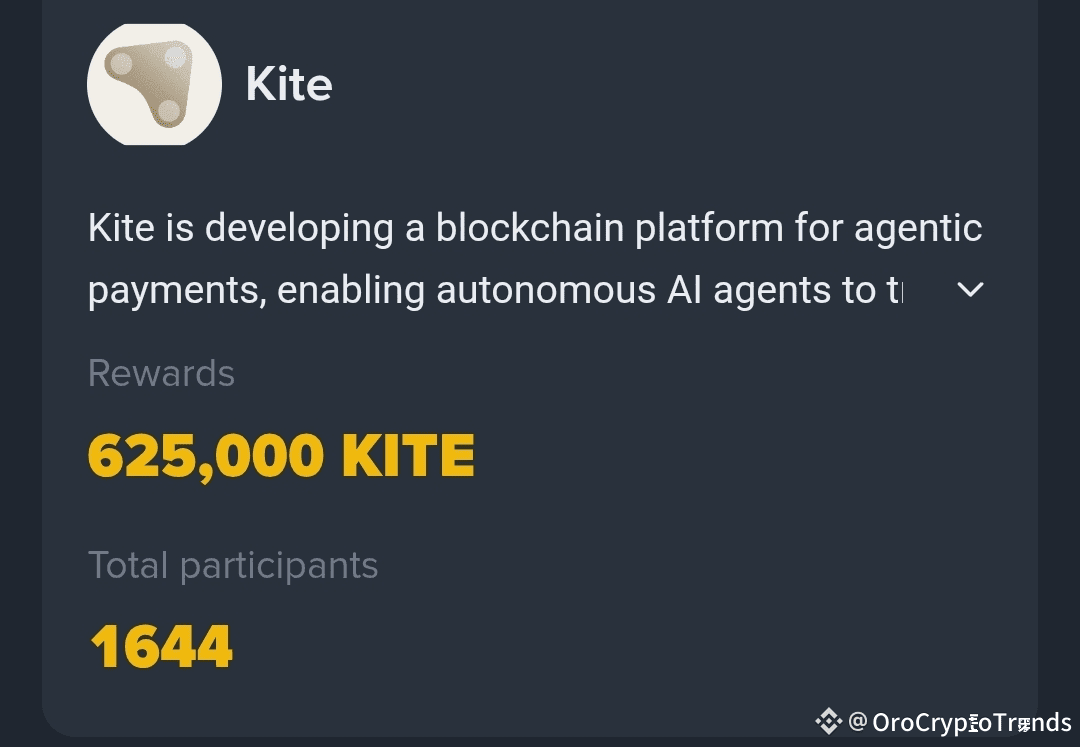
Task: Tap the phrase agentic in description
Action: [x=917, y=229]
